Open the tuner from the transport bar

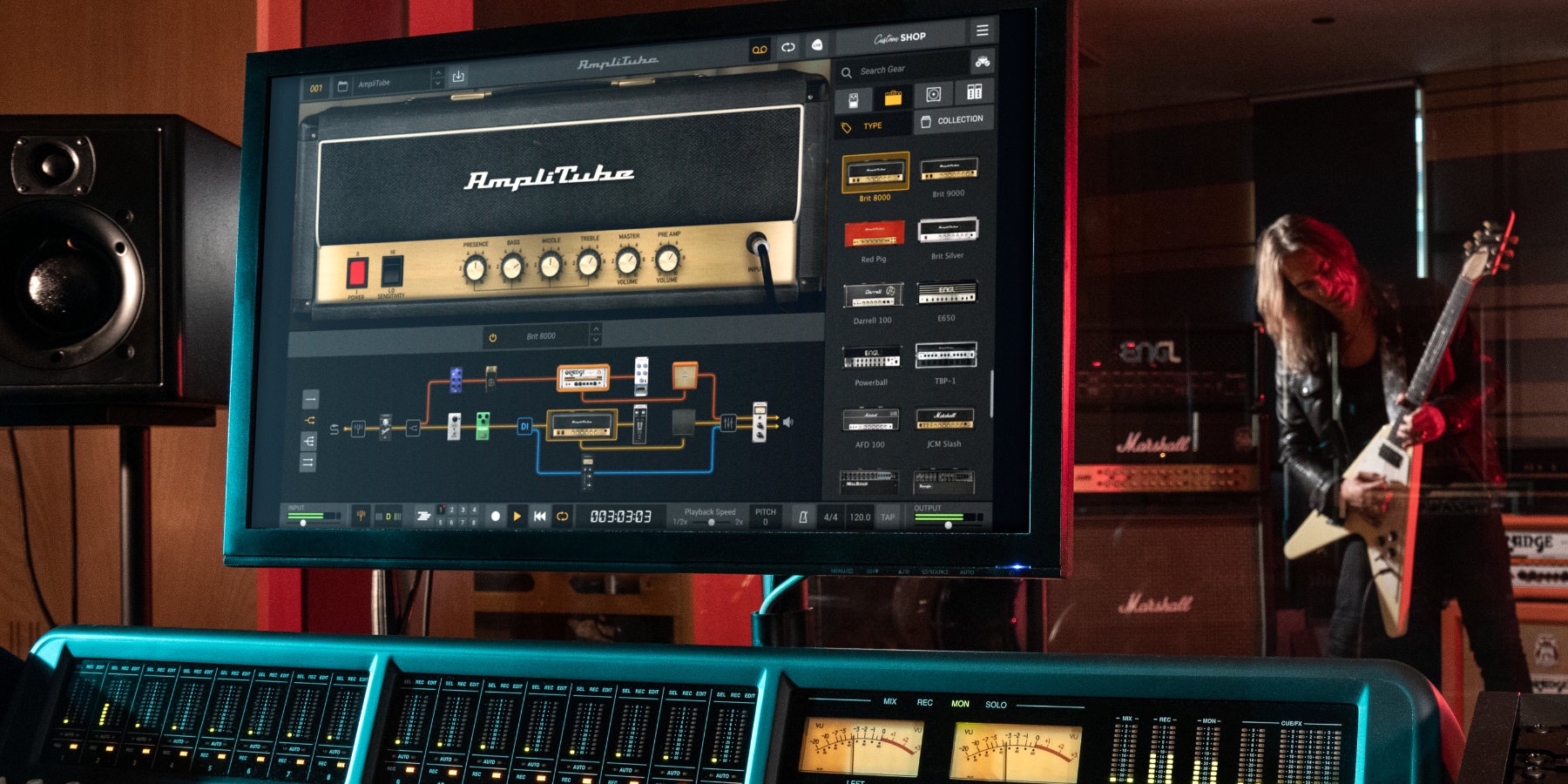(360, 516)
